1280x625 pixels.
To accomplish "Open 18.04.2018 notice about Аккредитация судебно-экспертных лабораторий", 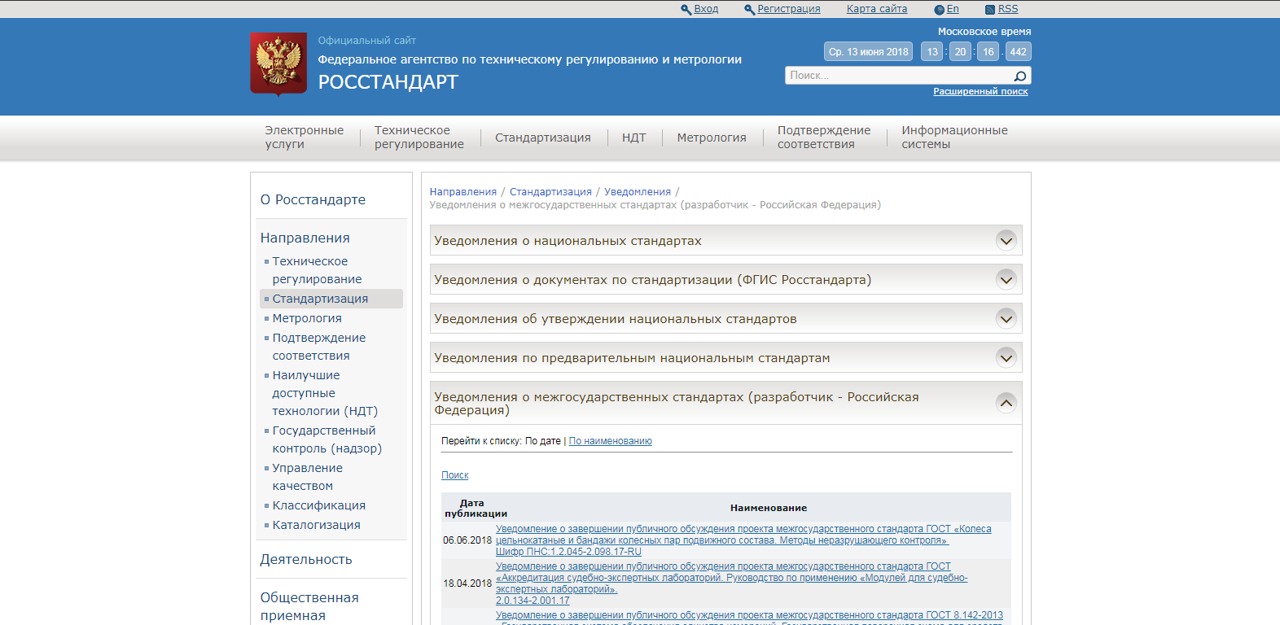I will click(732, 584).
